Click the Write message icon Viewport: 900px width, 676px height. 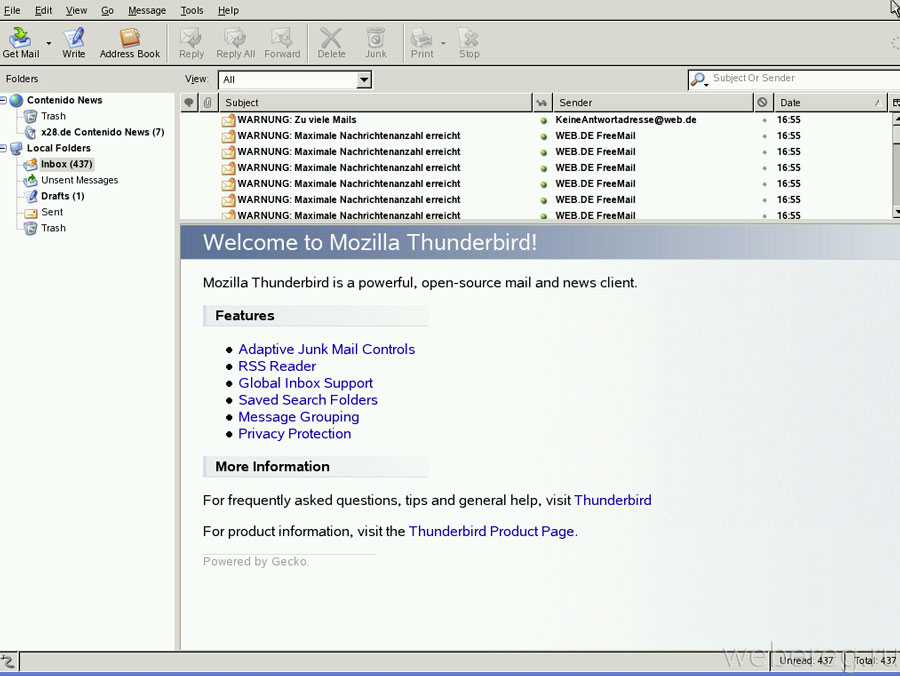click(x=73, y=42)
